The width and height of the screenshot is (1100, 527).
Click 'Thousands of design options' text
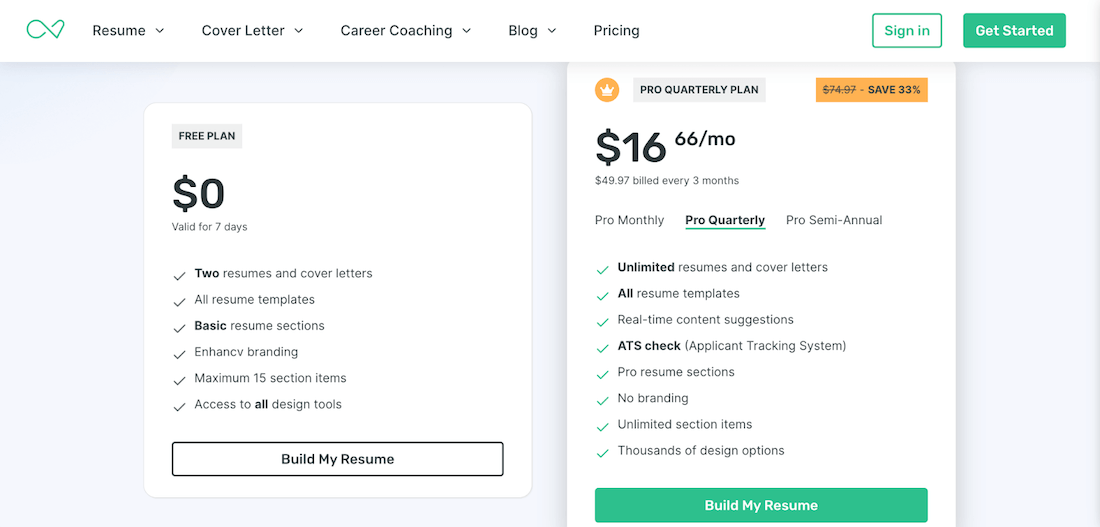[x=701, y=451]
